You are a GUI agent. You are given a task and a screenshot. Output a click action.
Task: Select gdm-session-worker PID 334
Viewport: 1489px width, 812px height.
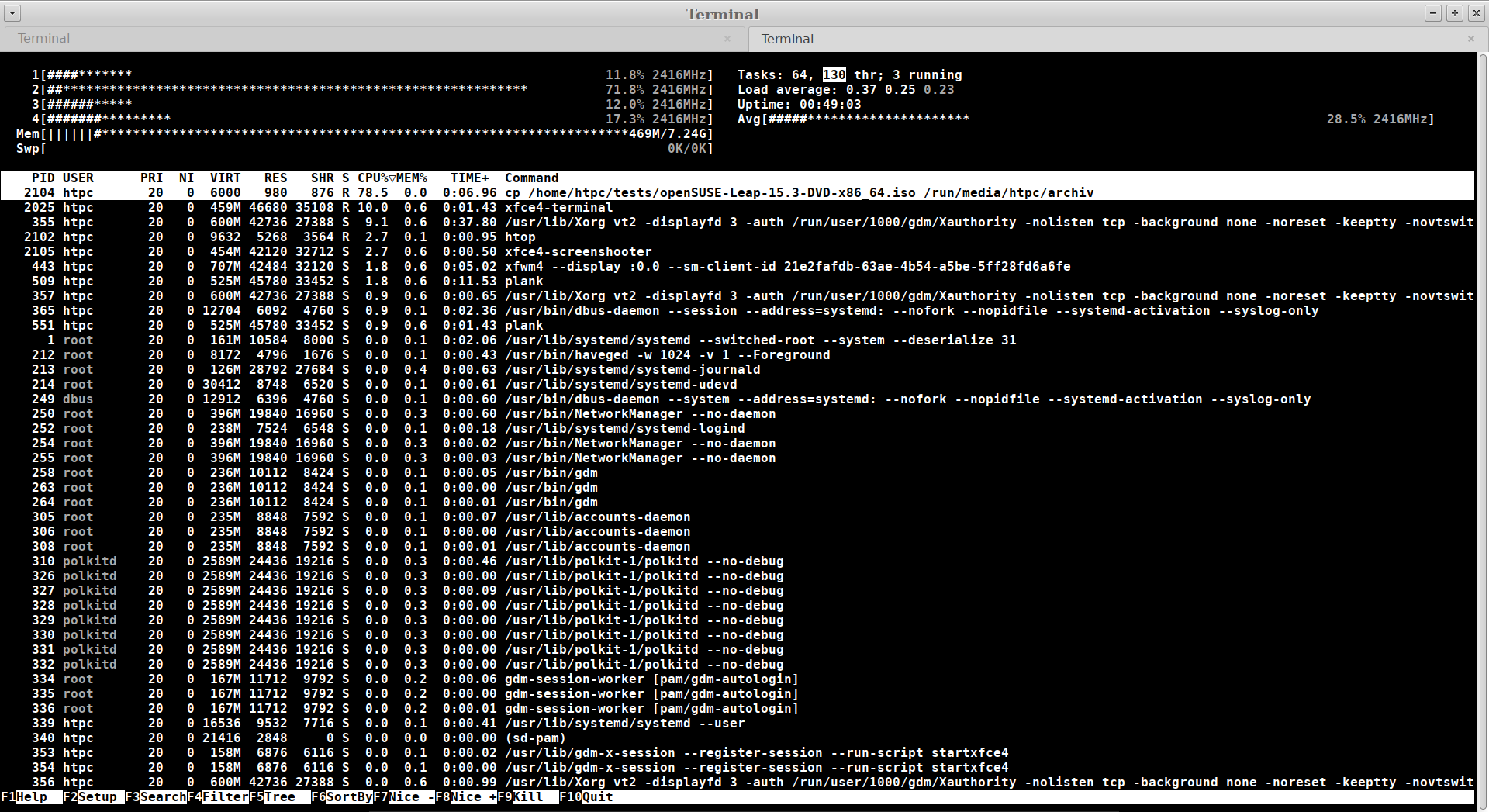pyautogui.click(x=737, y=679)
